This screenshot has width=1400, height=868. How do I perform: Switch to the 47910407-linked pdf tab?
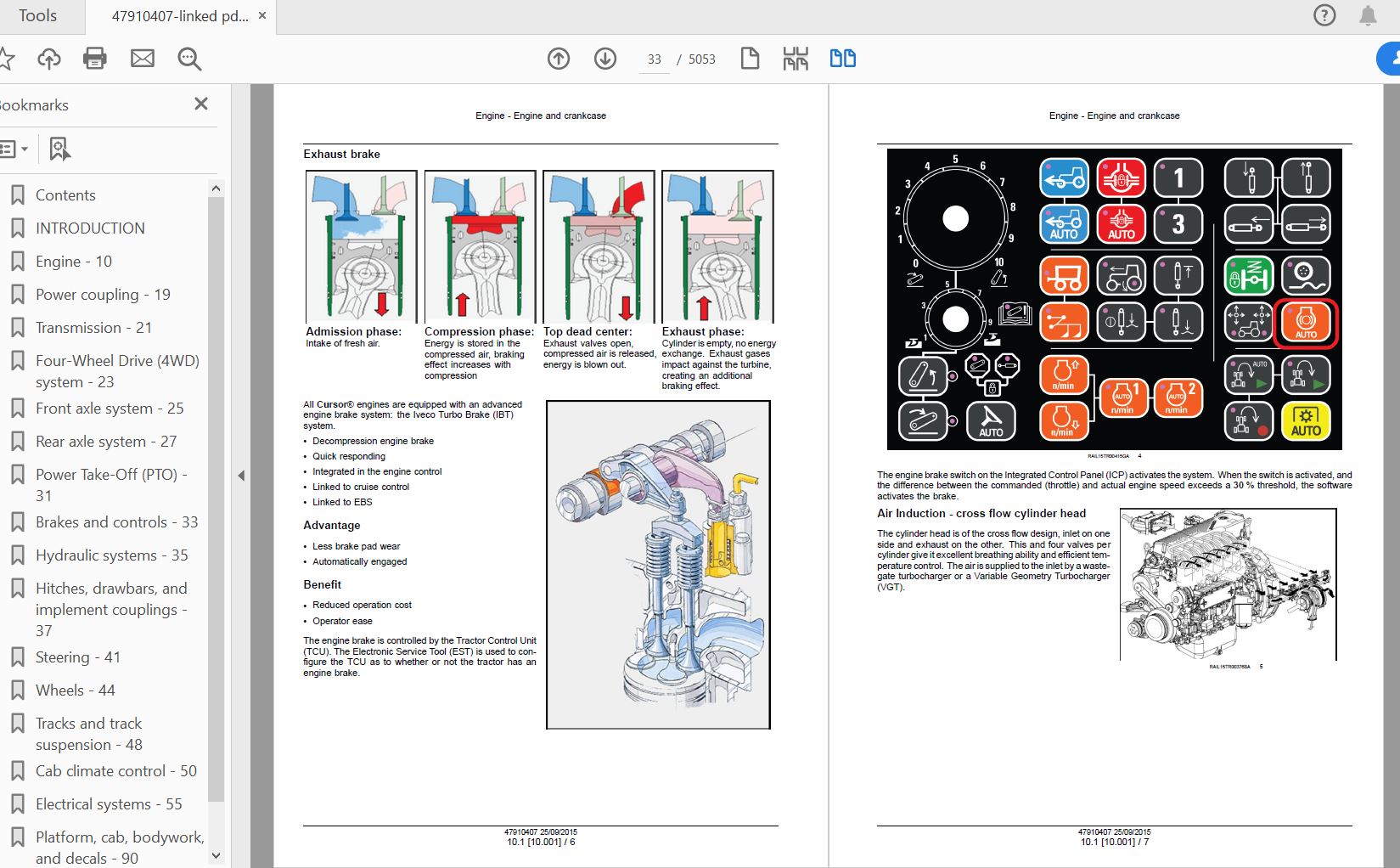click(x=180, y=16)
